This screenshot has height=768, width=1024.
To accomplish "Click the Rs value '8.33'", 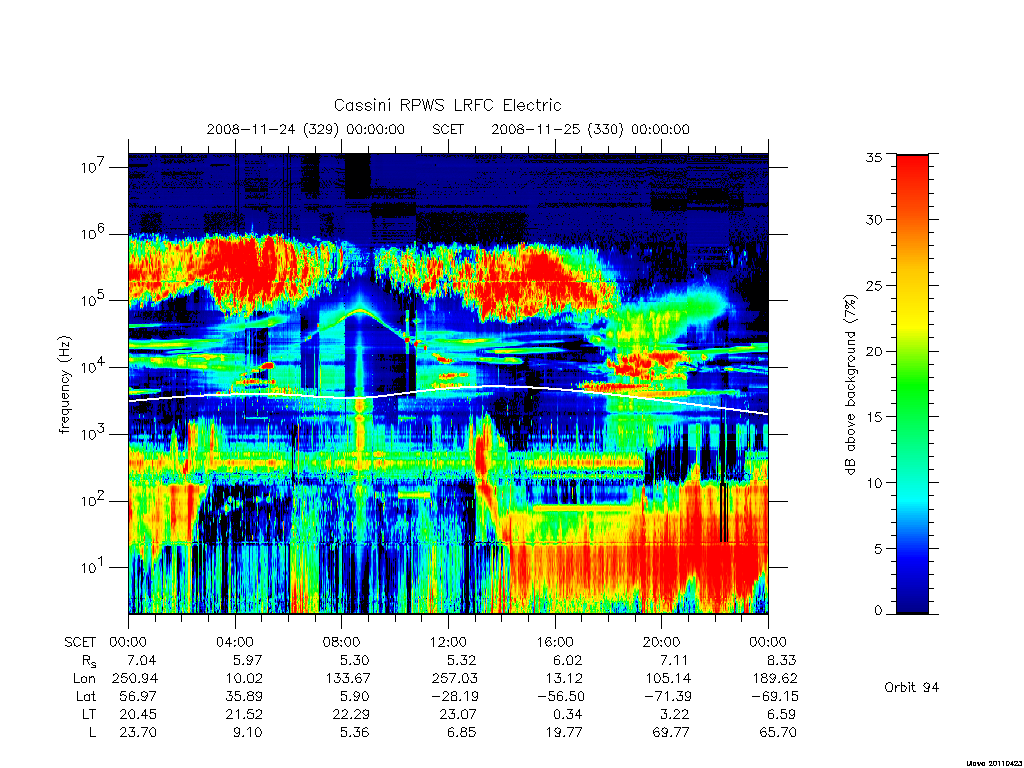I will (781, 660).
